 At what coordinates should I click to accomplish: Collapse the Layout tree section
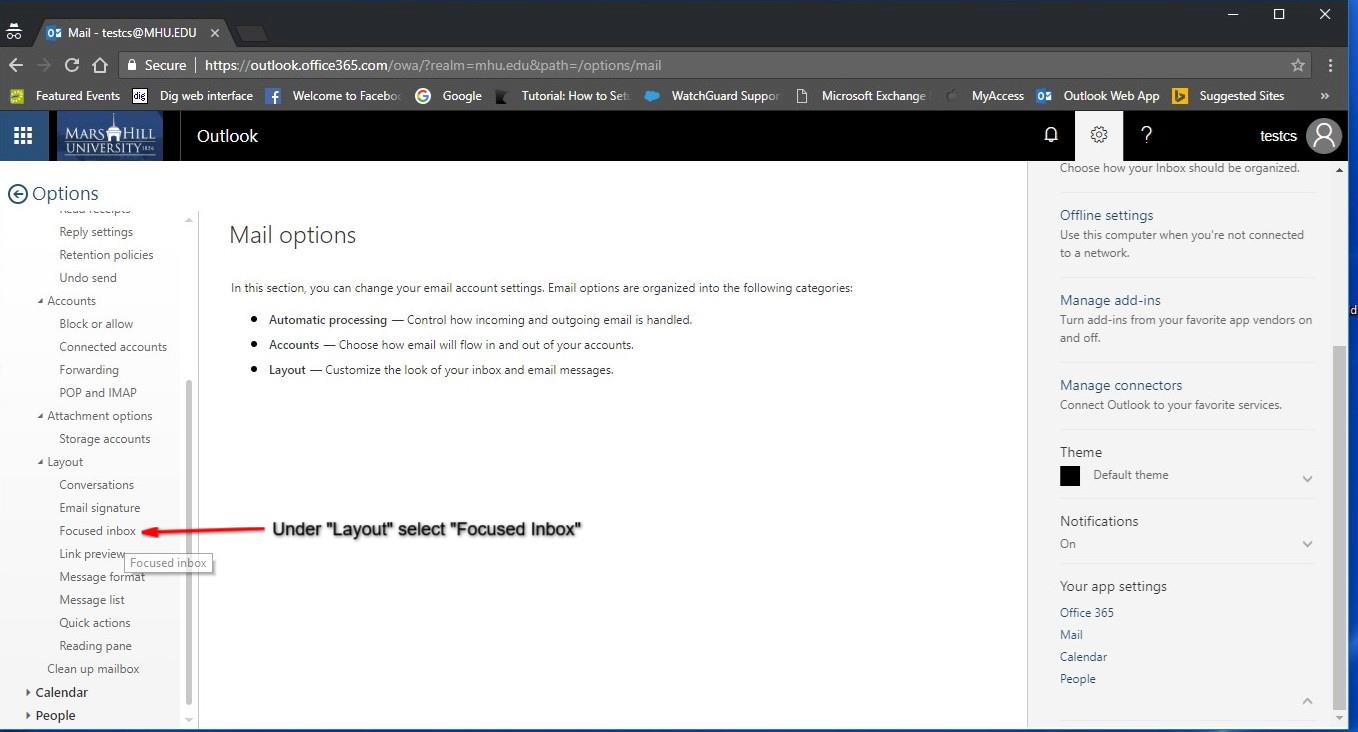click(41, 462)
